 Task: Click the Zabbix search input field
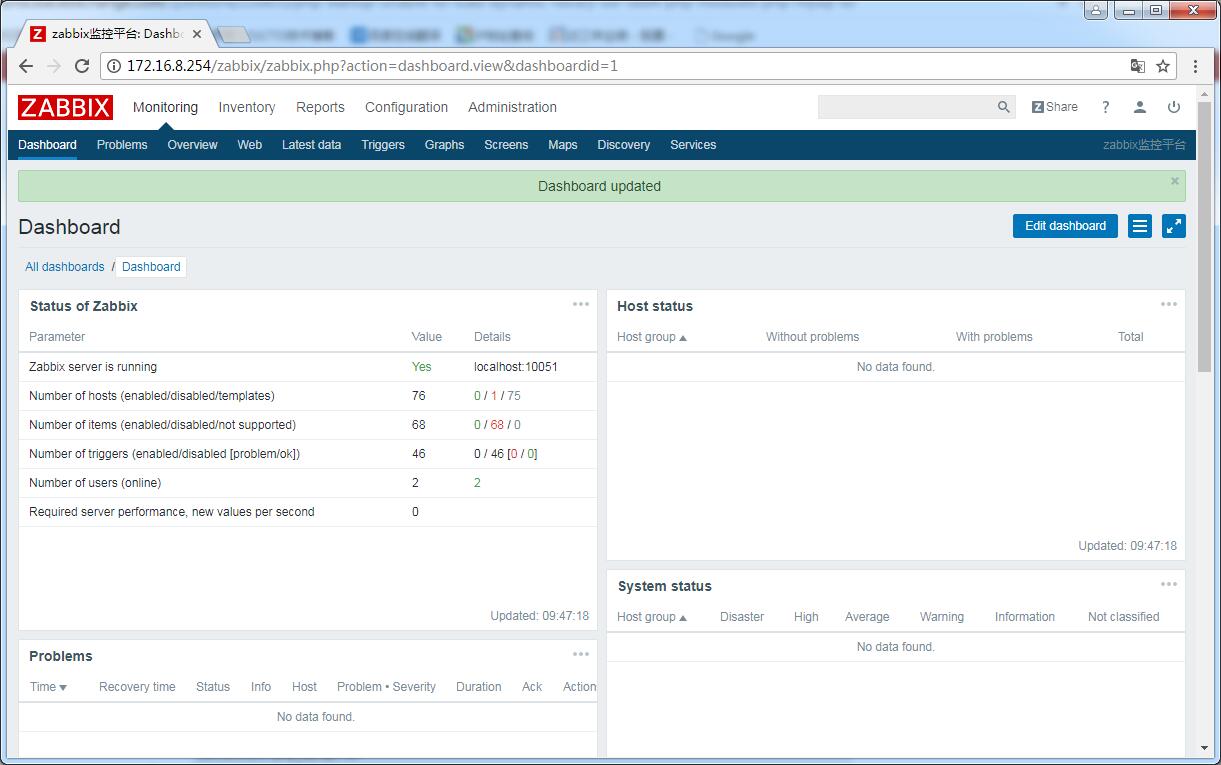tap(905, 107)
